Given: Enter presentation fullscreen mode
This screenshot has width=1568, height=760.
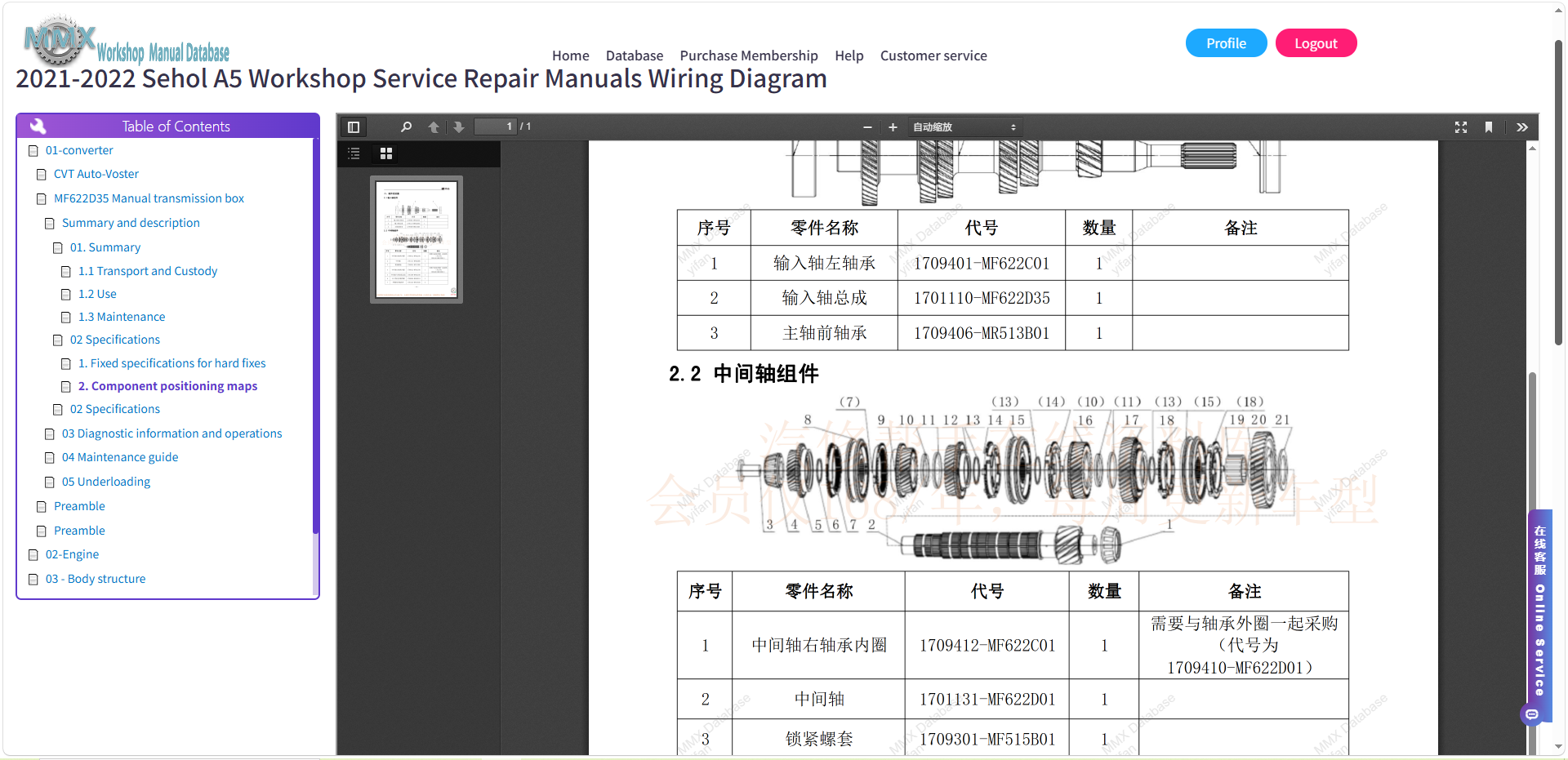Looking at the screenshot, I should [1461, 127].
